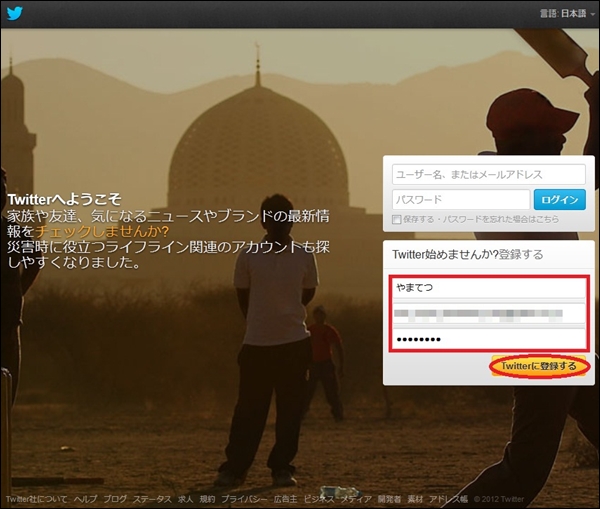
Task: Open the 素材 footer link
Action: tap(415, 499)
